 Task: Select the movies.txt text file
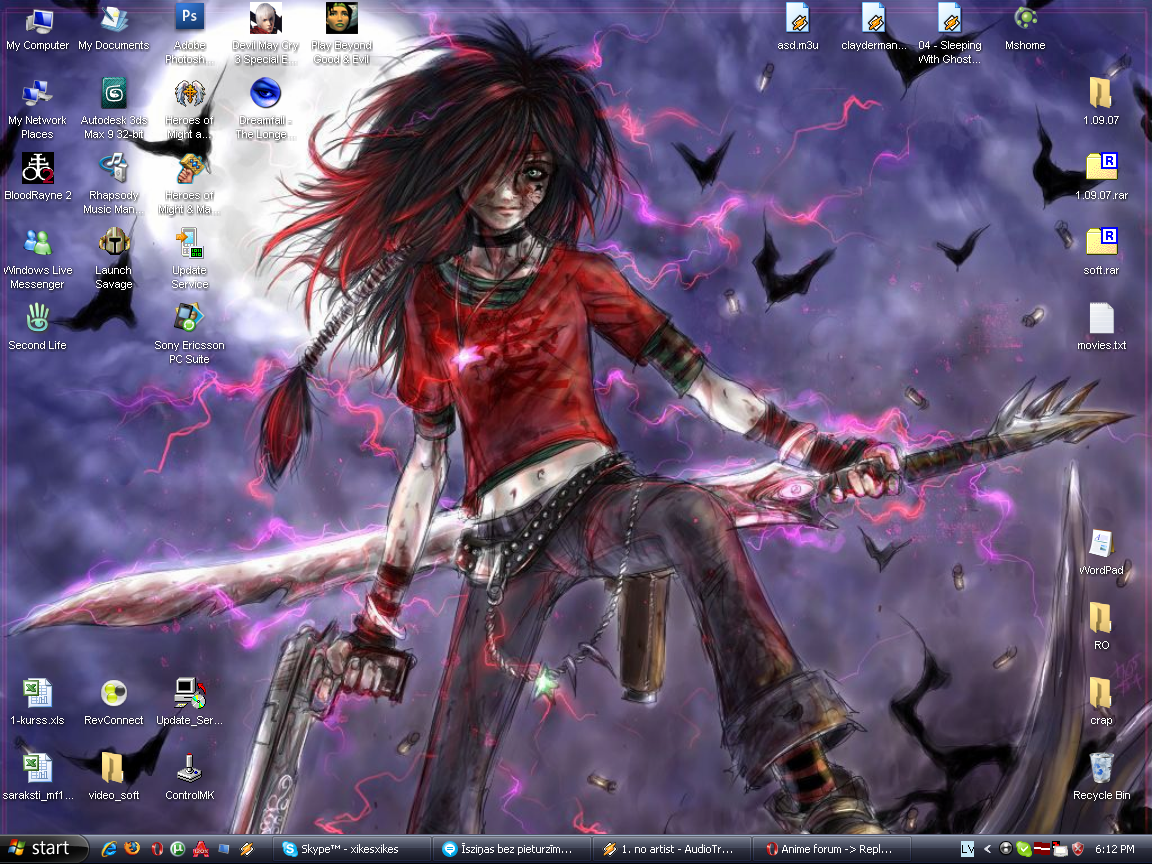(x=1101, y=327)
